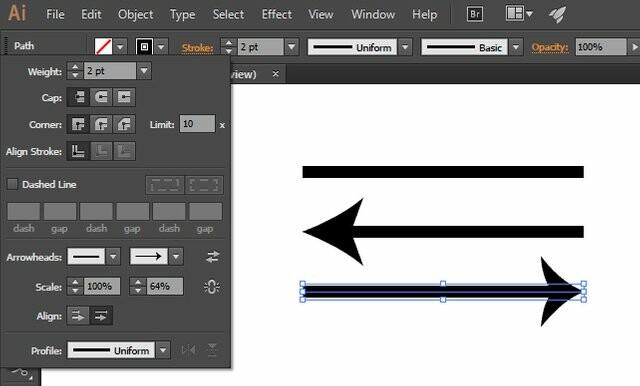640x386 pixels.
Task: Open stroke color dropdown arrow
Action: click(x=161, y=47)
